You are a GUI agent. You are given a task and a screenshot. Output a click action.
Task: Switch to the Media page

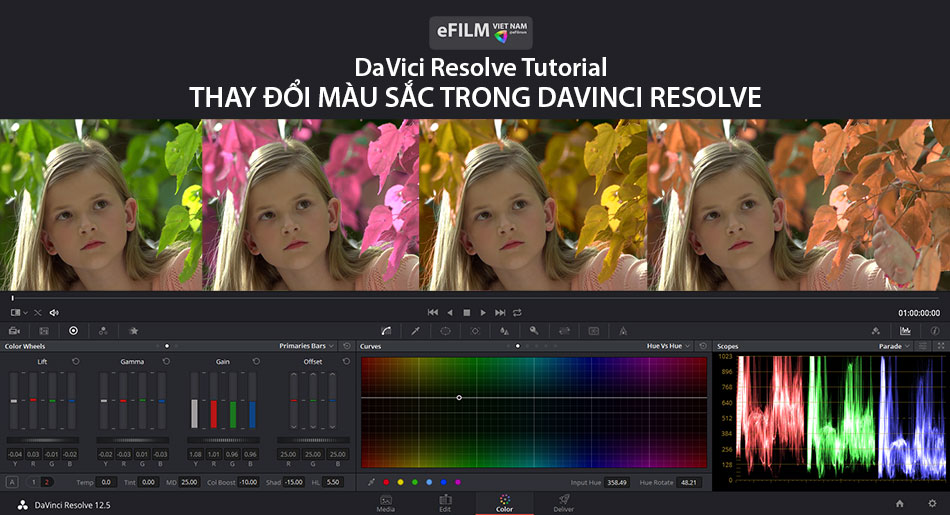coord(386,503)
